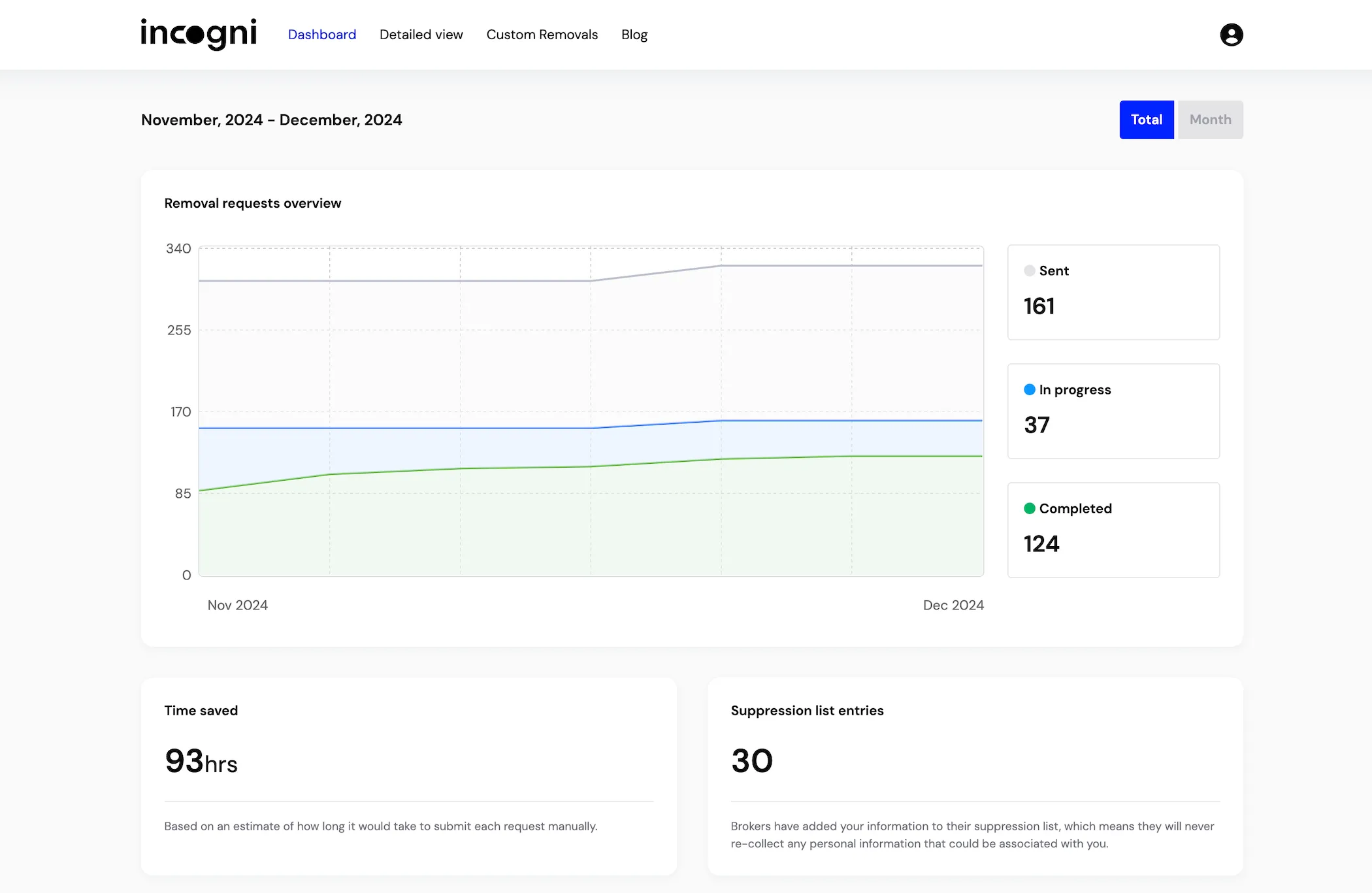Click the date range November–December 2024
Screen dimensions: 1372x893
[x=272, y=120]
